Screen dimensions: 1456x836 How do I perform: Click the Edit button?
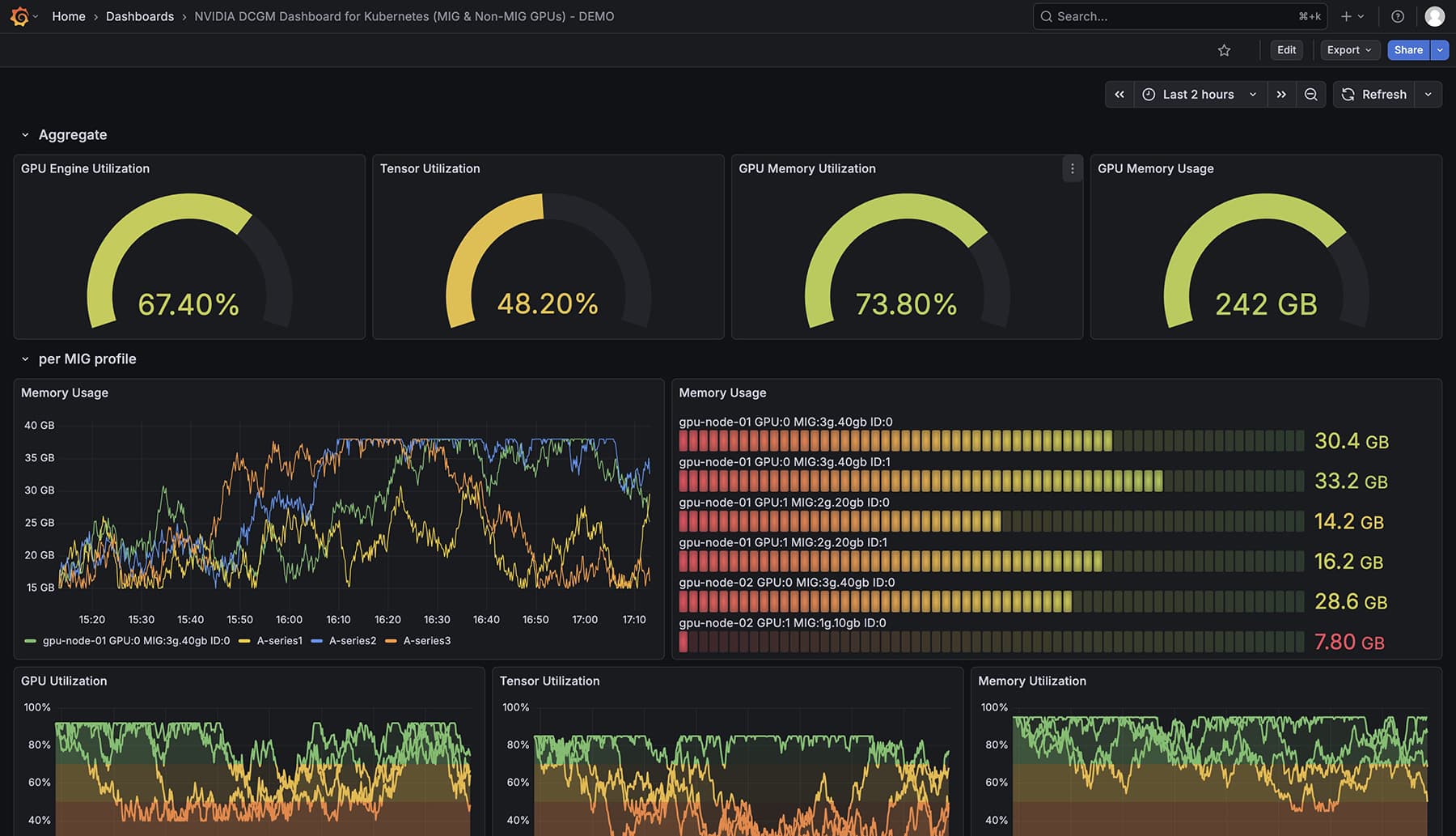(1285, 49)
